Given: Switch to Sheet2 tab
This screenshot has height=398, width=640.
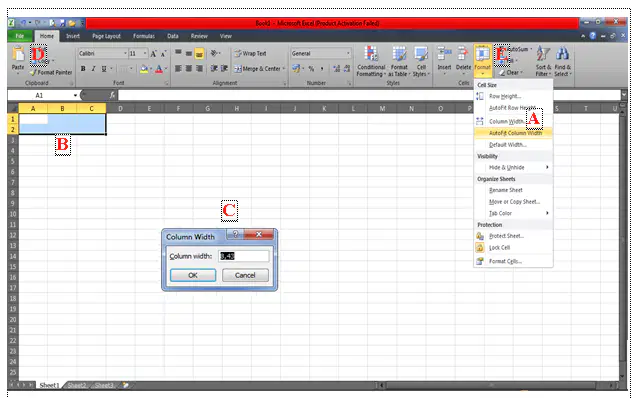Looking at the screenshot, I should (x=77, y=385).
